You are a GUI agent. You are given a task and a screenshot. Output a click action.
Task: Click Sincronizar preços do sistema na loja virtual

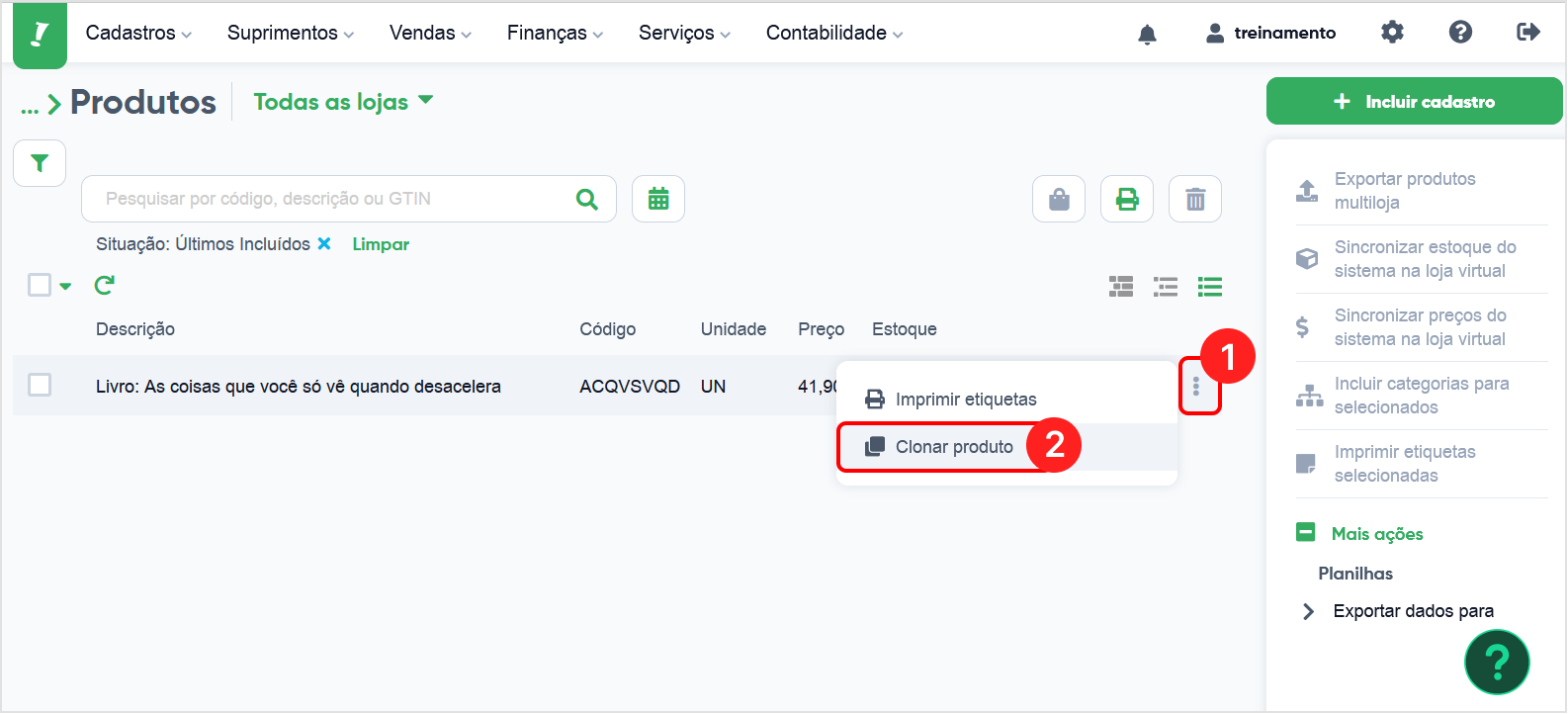click(x=1422, y=327)
